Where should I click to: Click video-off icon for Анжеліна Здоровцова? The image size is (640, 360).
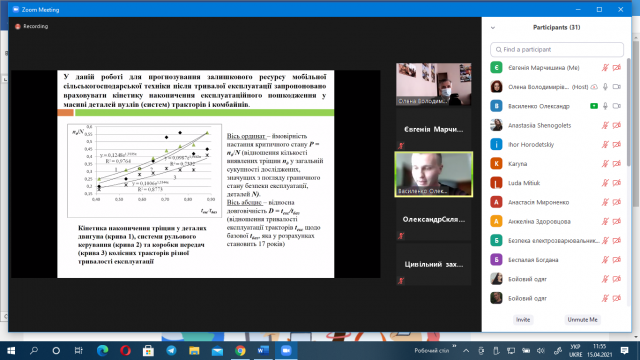pos(617,221)
